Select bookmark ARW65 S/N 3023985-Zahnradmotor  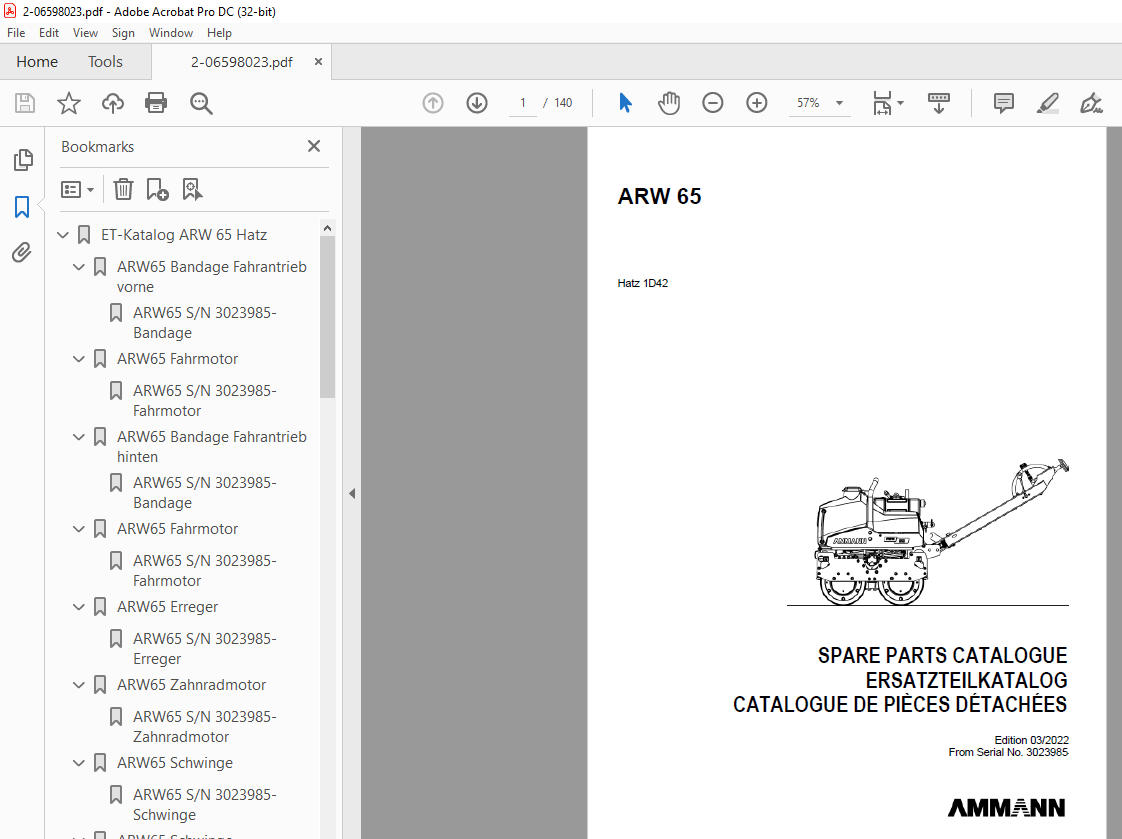click(x=205, y=727)
